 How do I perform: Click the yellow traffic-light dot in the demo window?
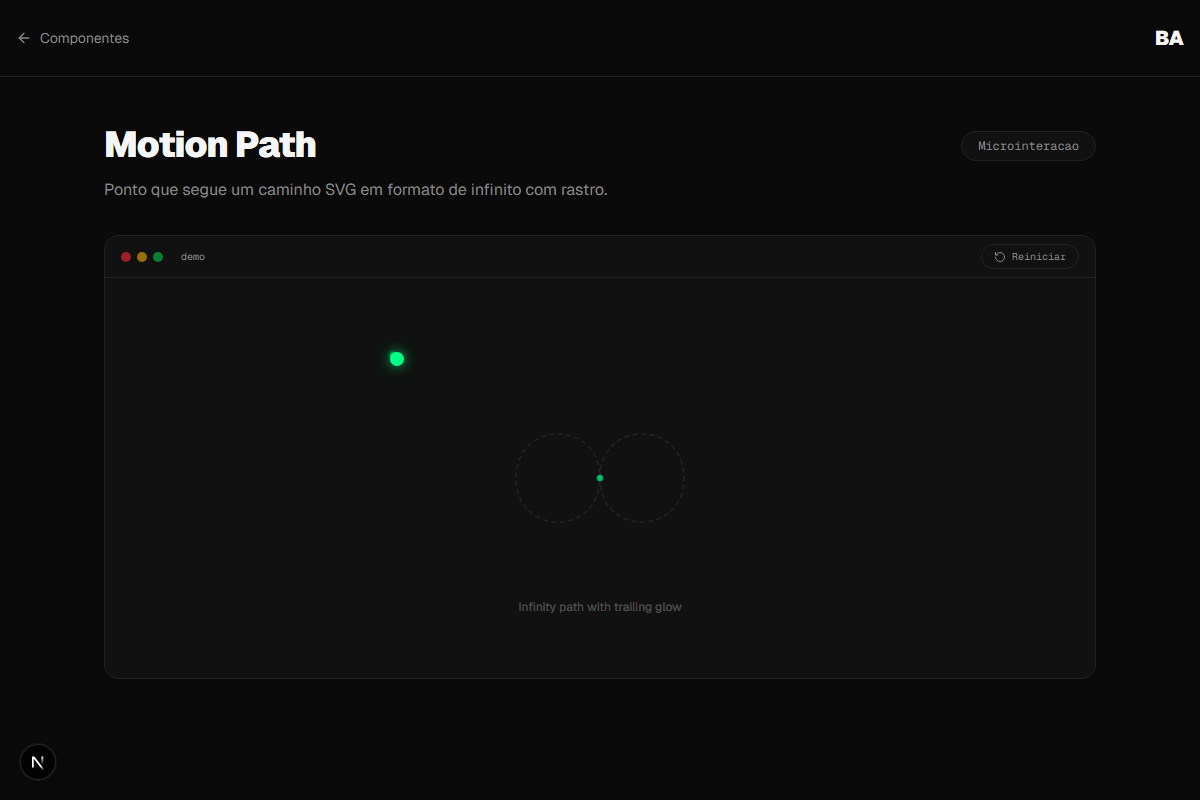click(141, 256)
